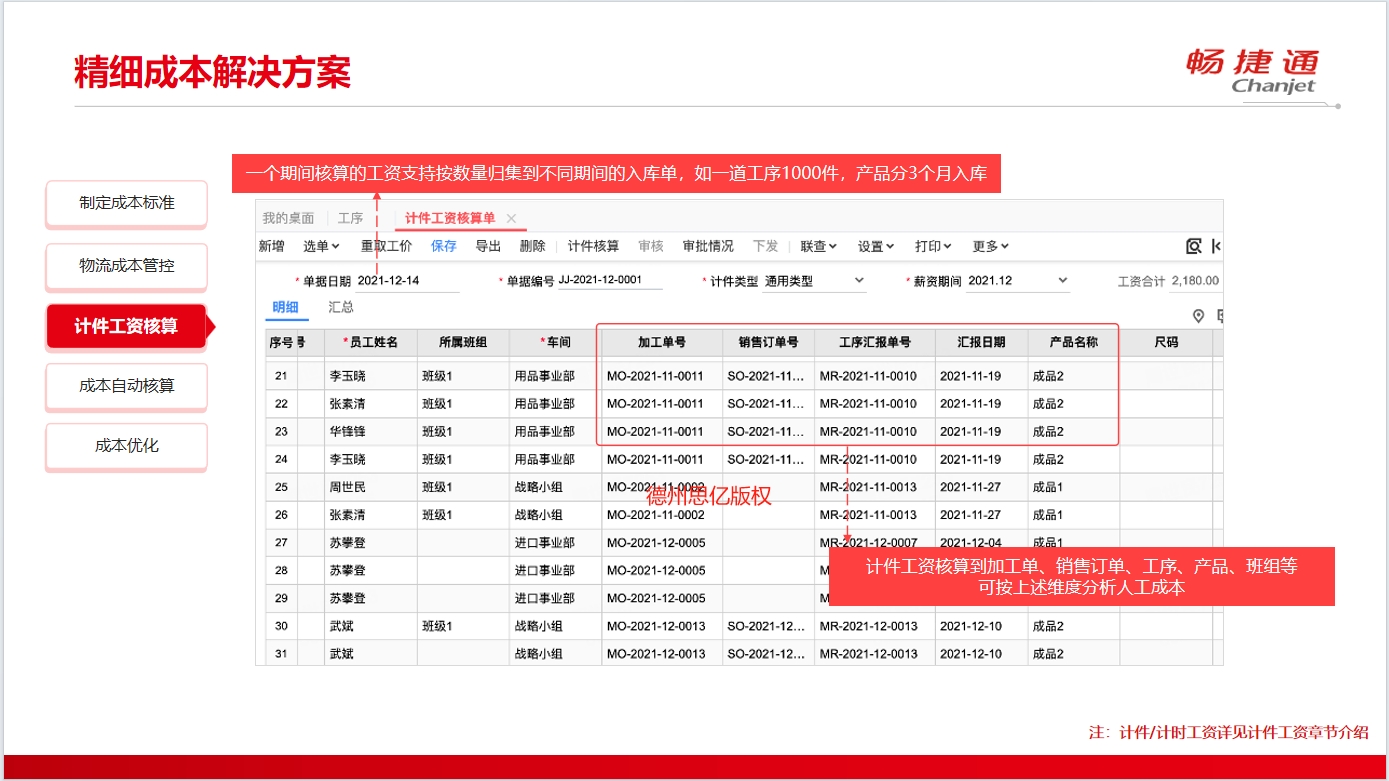Click the 汇报日期 column header
The width and height of the screenshot is (1389, 781).
pos(981,343)
